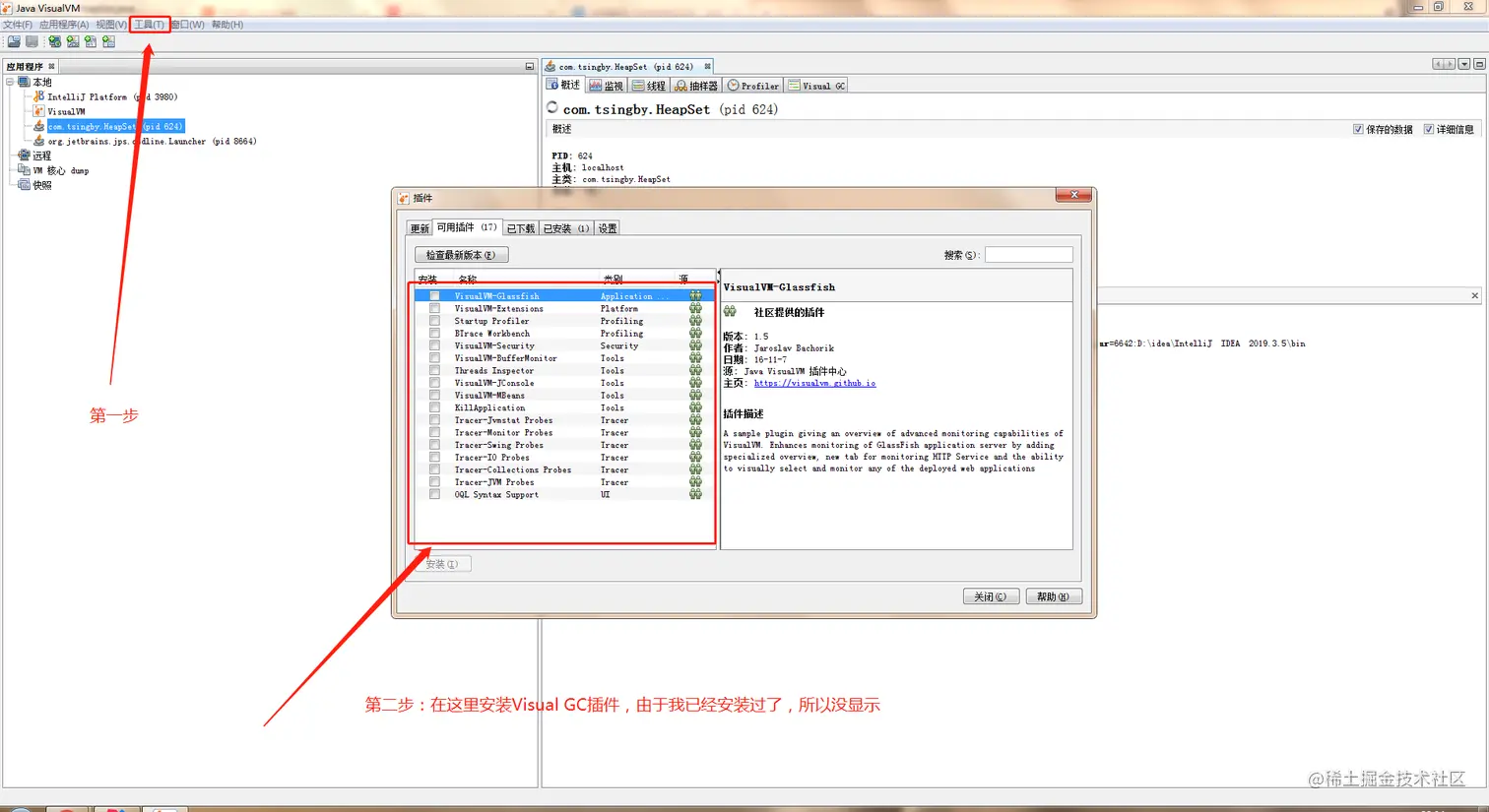1489x812 pixels.
Task: Click the plugins dialog title icon
Action: pyautogui.click(x=404, y=198)
